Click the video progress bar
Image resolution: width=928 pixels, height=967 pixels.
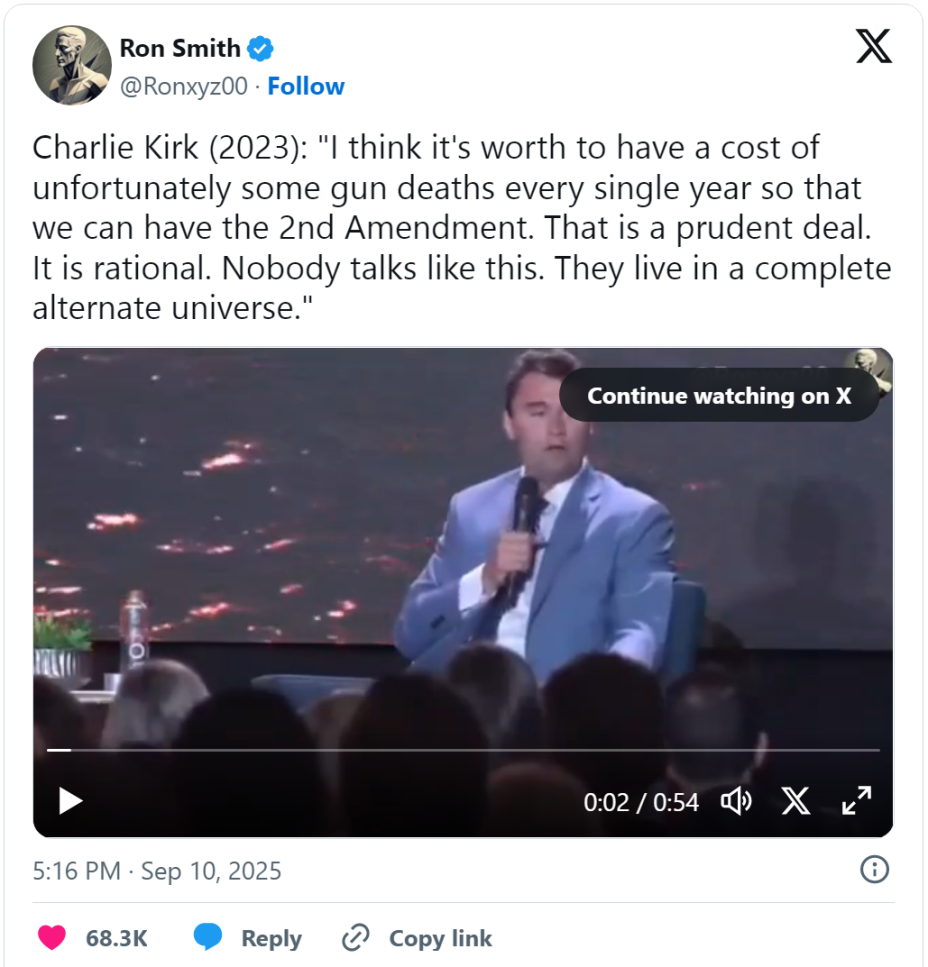coord(462,749)
